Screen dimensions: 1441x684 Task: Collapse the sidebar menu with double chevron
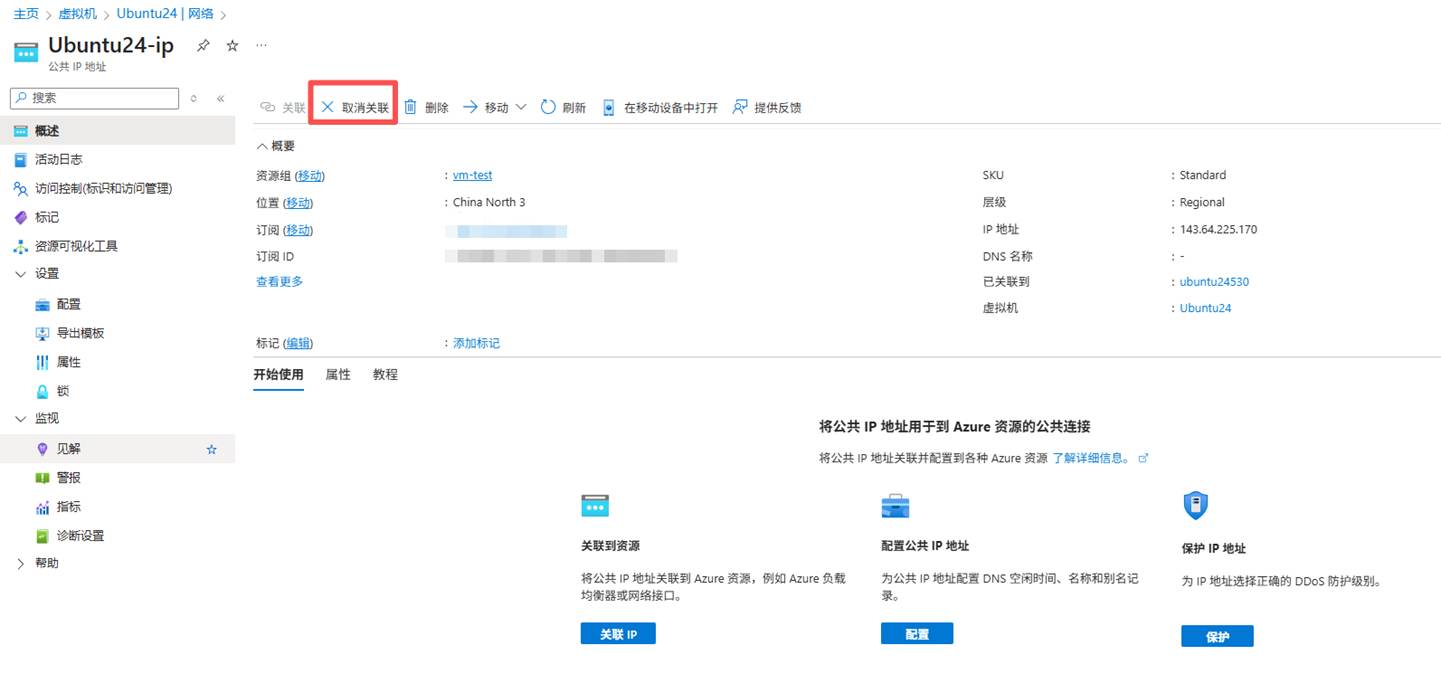tap(221, 98)
